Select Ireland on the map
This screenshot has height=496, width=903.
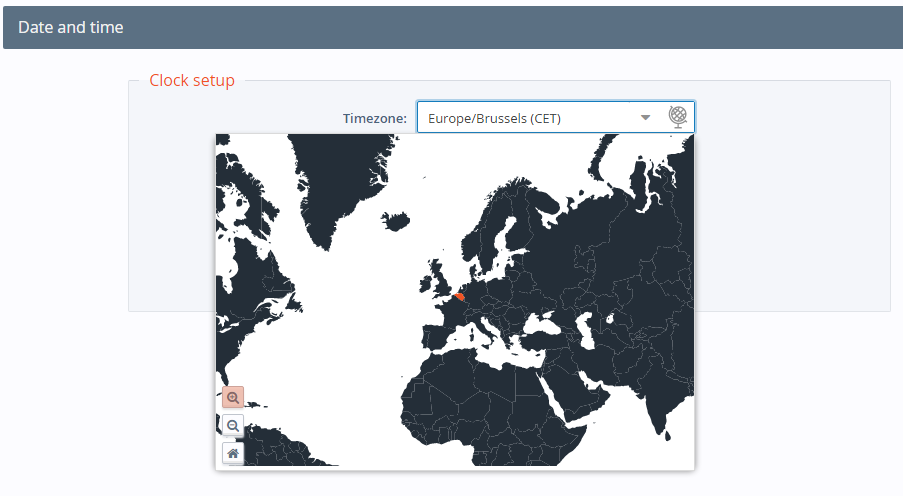424,282
